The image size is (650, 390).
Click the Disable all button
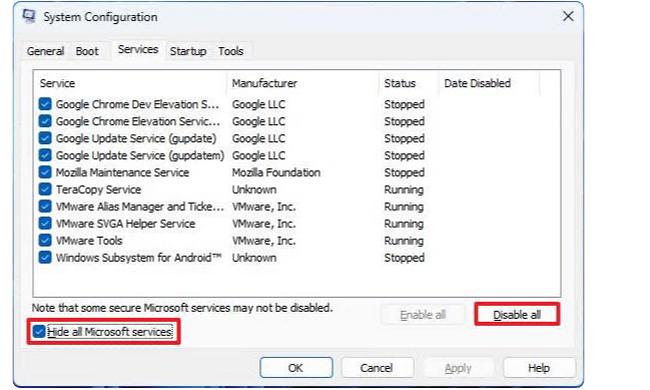coord(517,315)
